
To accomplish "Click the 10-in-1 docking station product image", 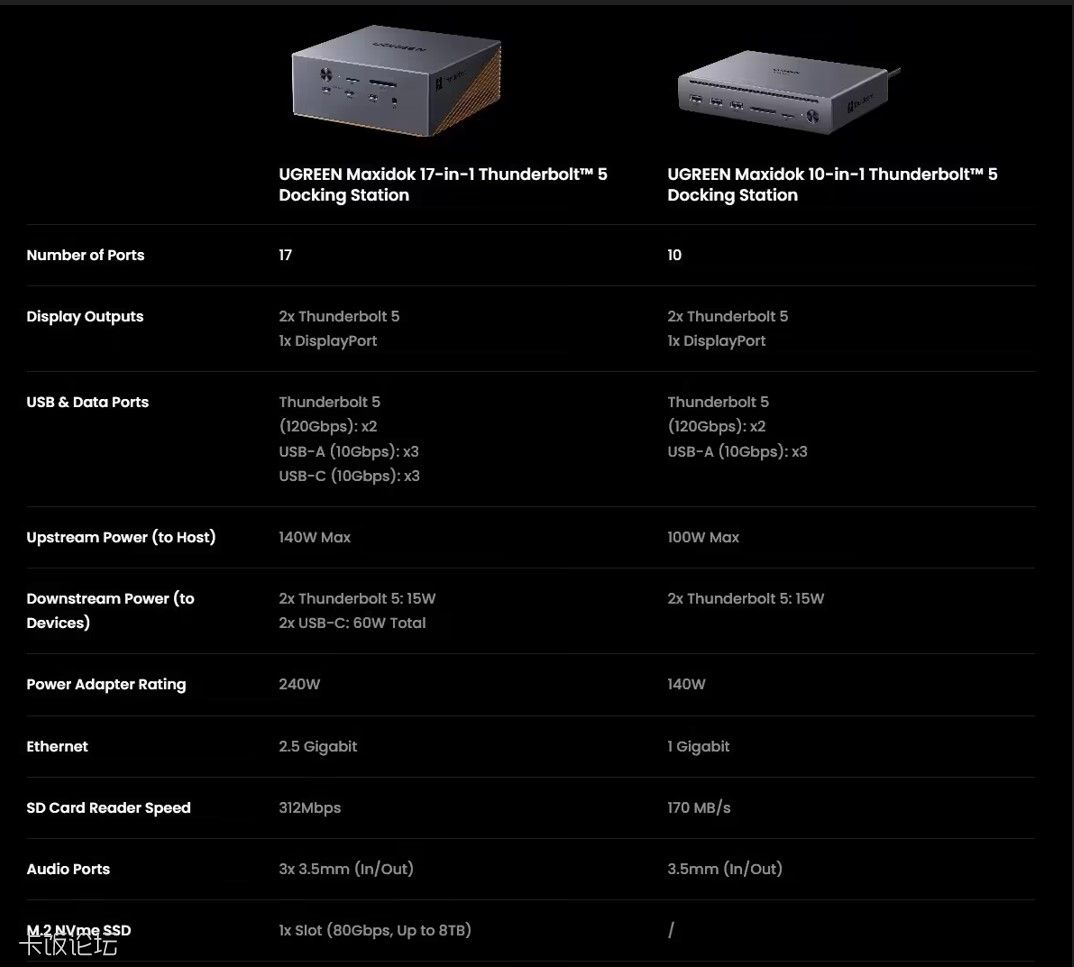I will (x=785, y=97).
